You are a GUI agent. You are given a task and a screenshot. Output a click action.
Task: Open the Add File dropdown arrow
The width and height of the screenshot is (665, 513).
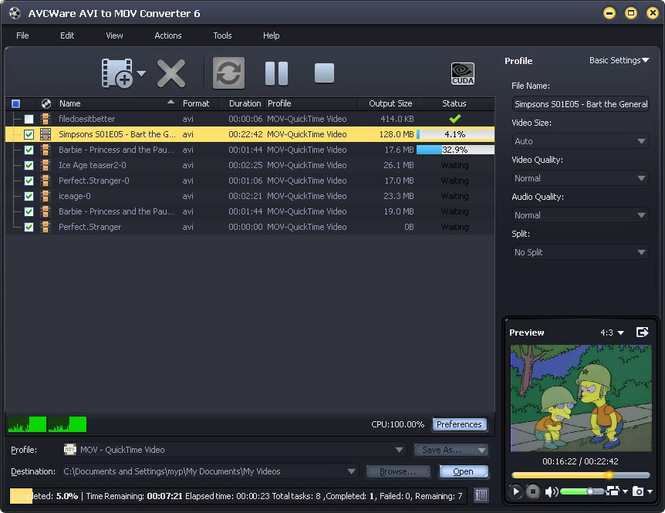point(142,73)
